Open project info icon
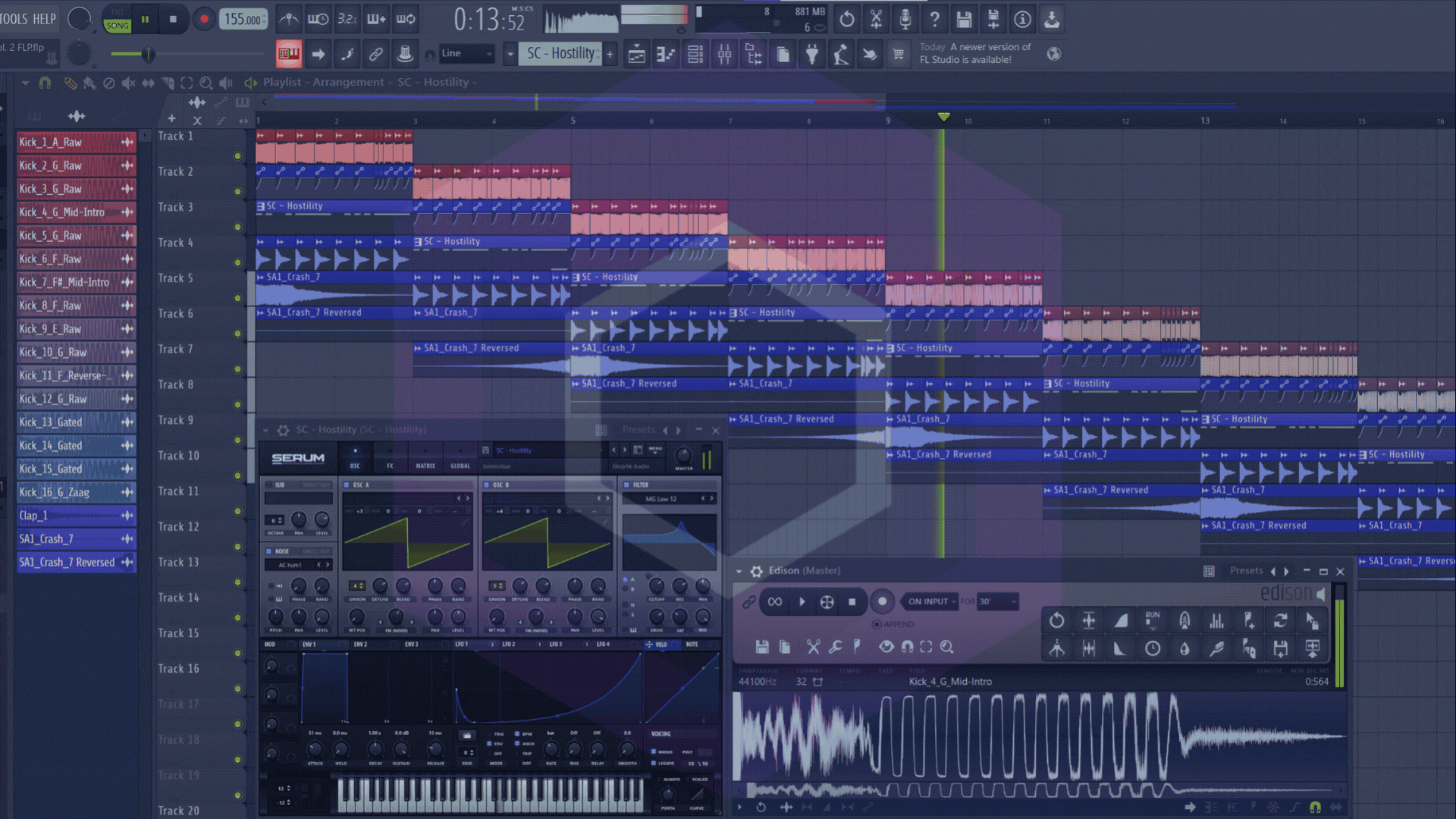The width and height of the screenshot is (1456, 819). tap(1022, 19)
